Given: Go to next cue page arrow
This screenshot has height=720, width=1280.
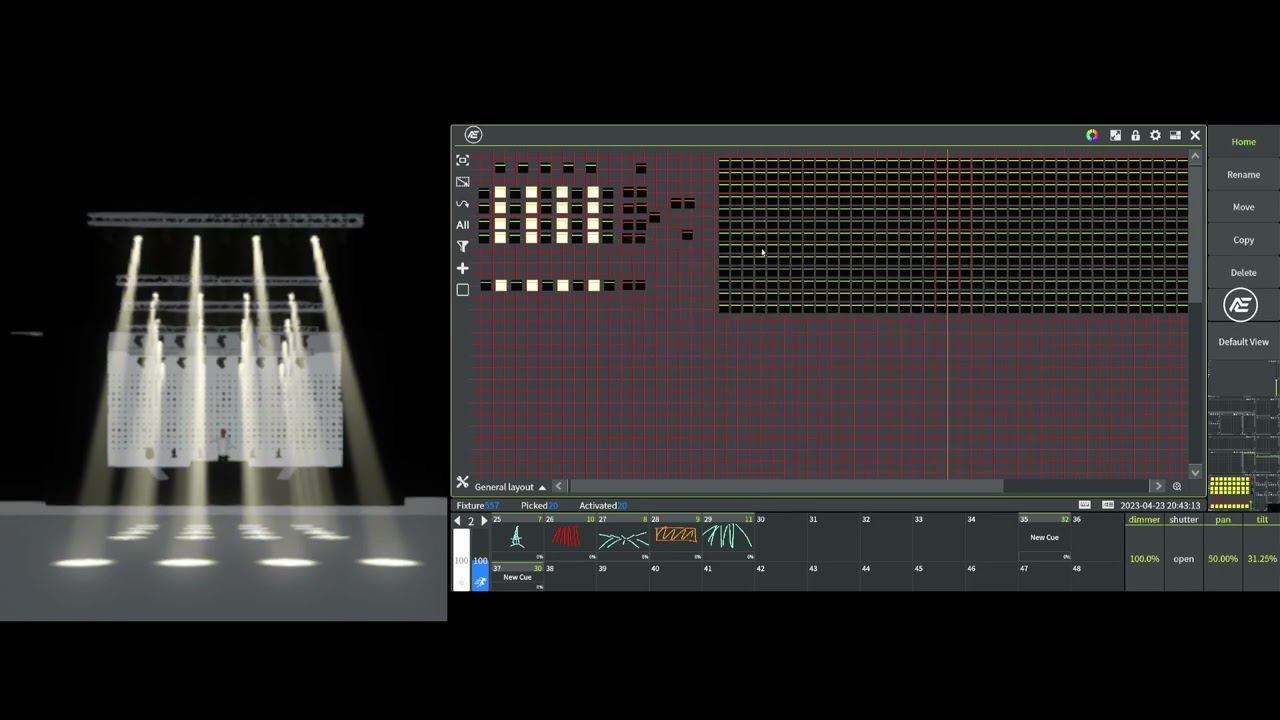Looking at the screenshot, I should 484,521.
